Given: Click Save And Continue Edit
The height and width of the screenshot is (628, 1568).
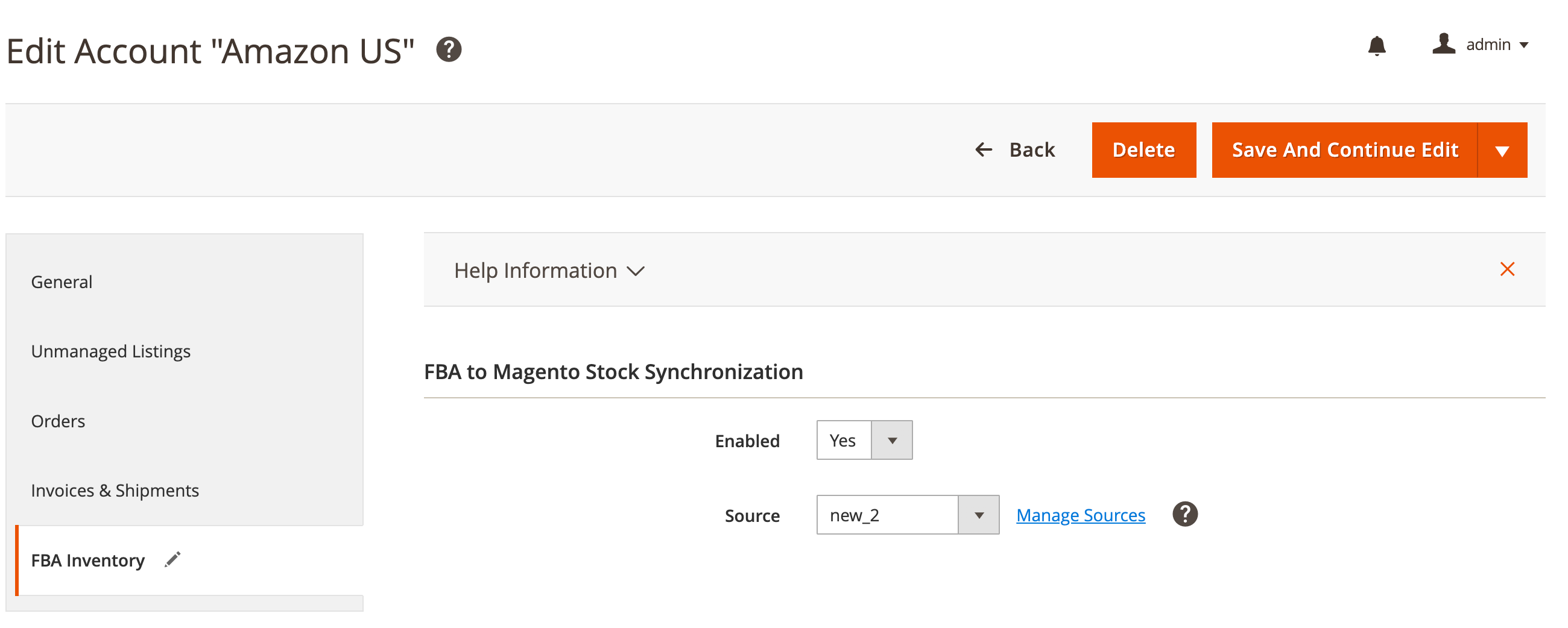Looking at the screenshot, I should pos(1344,150).
